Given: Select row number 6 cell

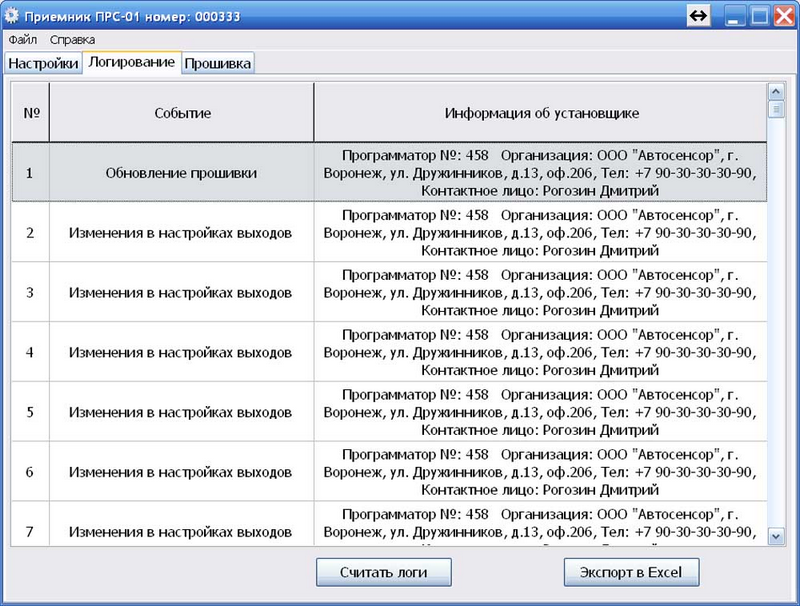Looking at the screenshot, I should coord(31,471).
